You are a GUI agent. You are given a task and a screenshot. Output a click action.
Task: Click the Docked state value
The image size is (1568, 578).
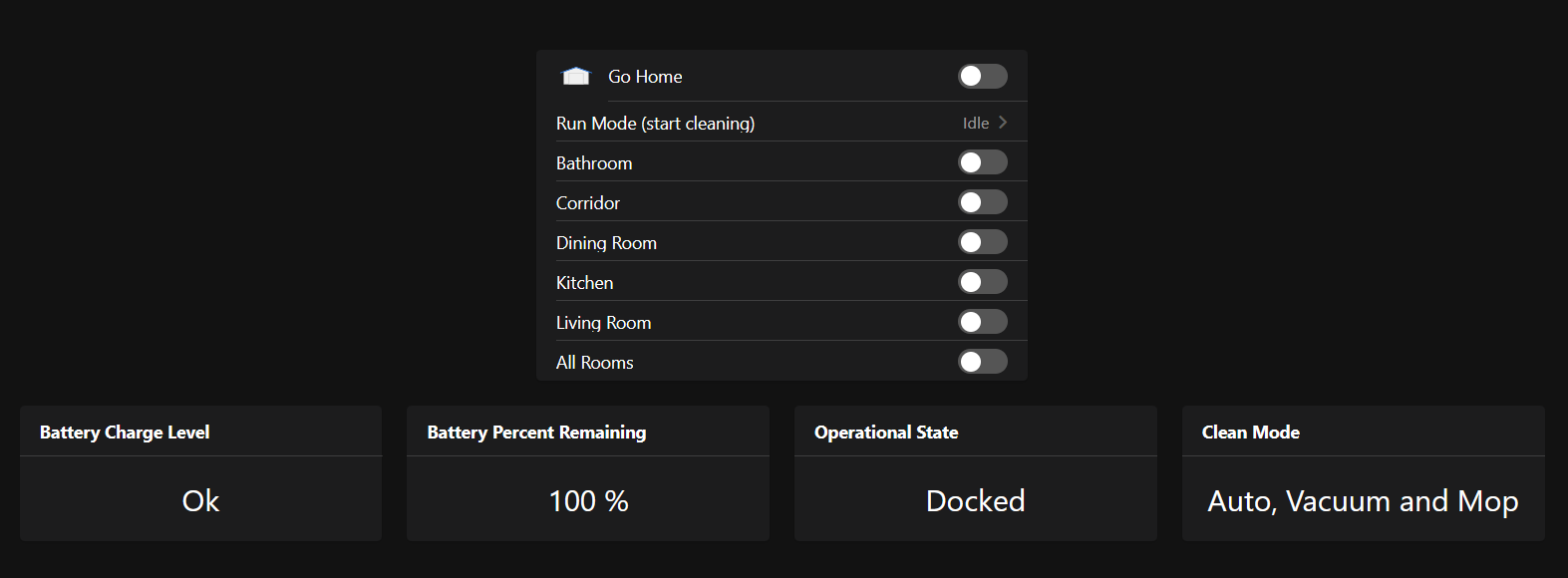point(975,501)
